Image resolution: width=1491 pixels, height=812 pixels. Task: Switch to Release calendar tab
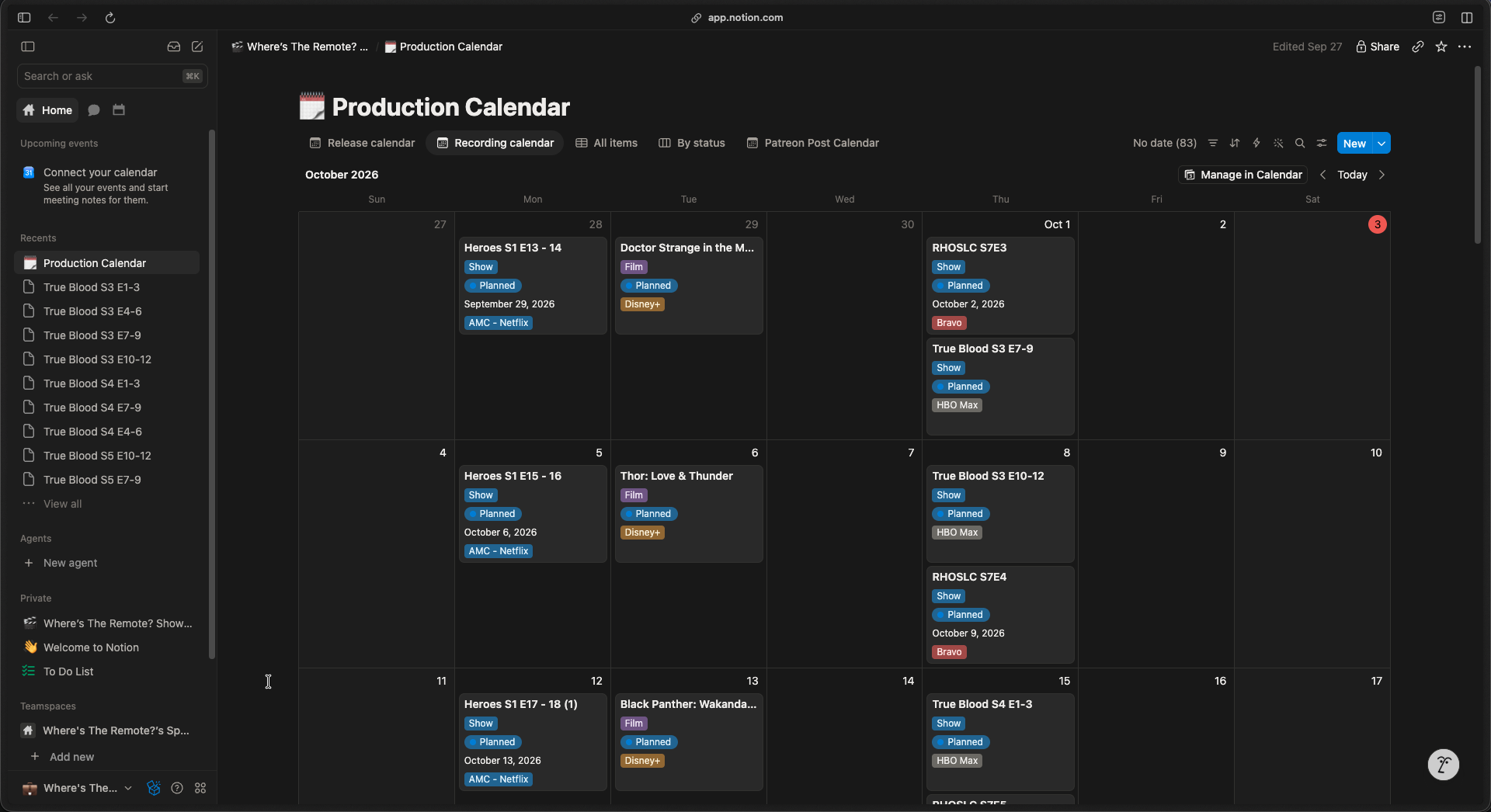click(362, 143)
